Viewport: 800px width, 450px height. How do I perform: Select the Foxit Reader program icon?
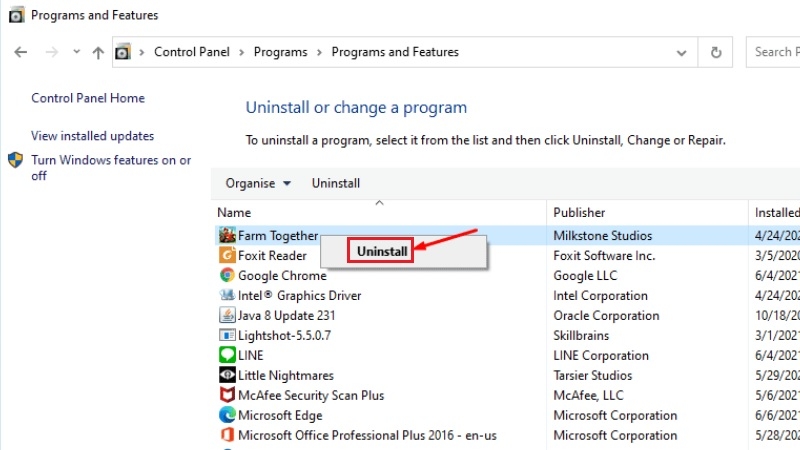[227, 255]
